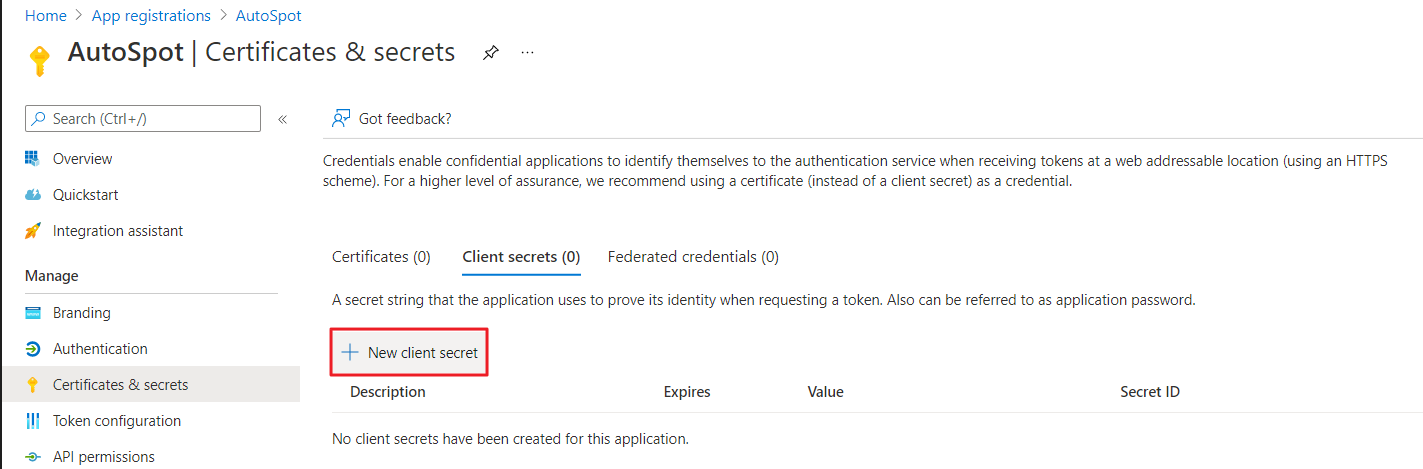Click the API permissions icon
Viewport: 1423px width, 469px height.
tap(33, 457)
